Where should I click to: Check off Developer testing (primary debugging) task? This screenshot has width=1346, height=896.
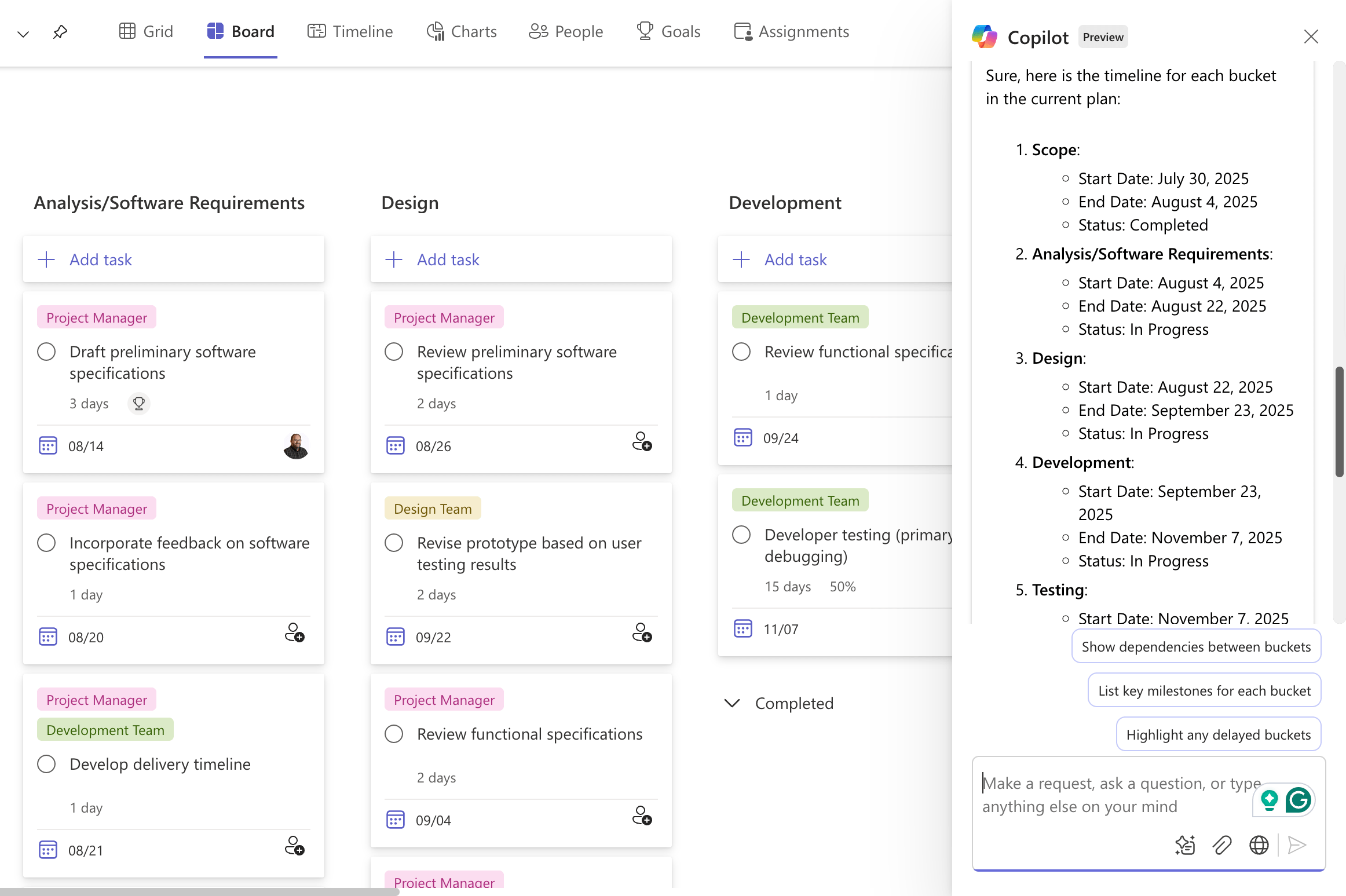[741, 535]
